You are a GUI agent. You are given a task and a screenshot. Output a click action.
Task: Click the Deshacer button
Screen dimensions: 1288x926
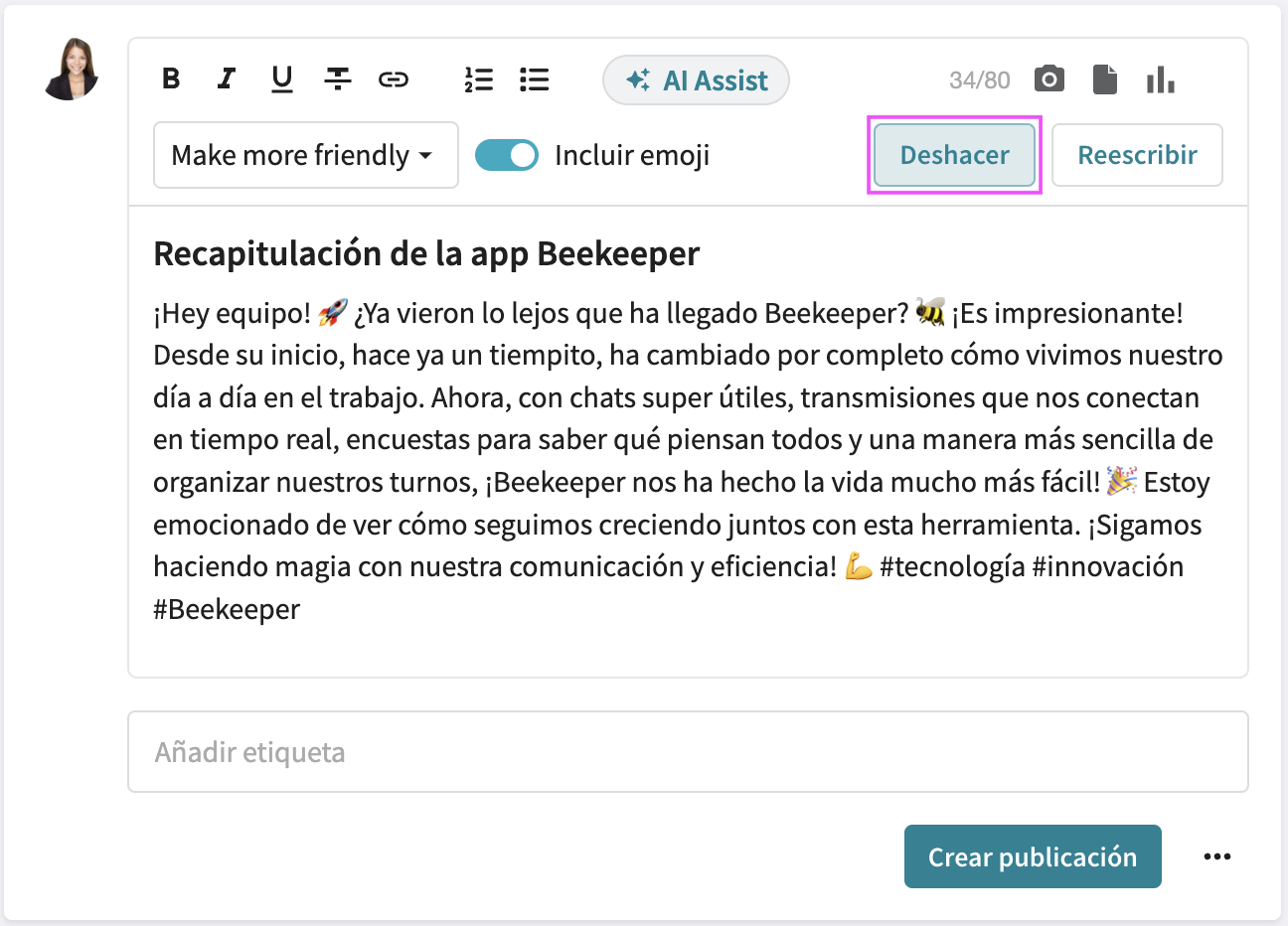[x=953, y=155]
